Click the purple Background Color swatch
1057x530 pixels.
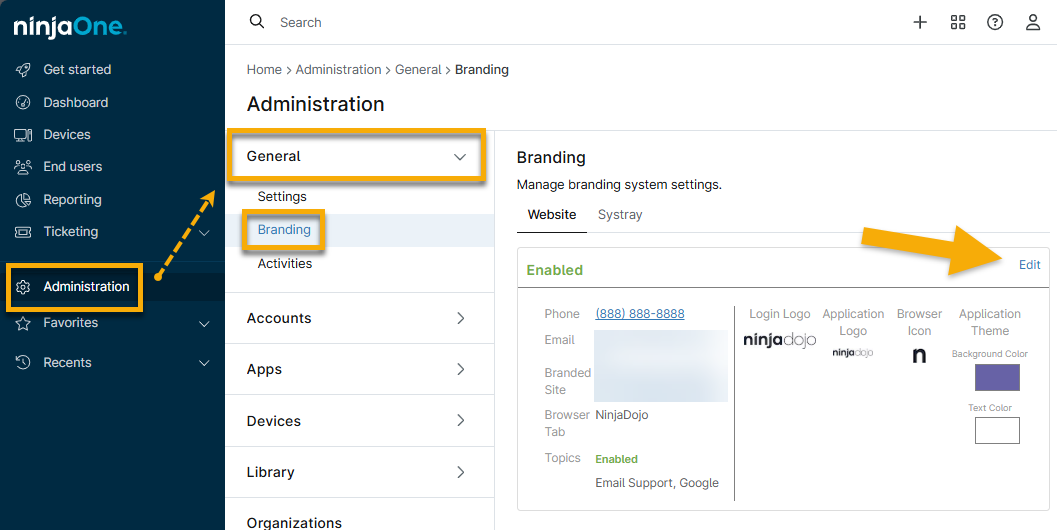pos(997,377)
